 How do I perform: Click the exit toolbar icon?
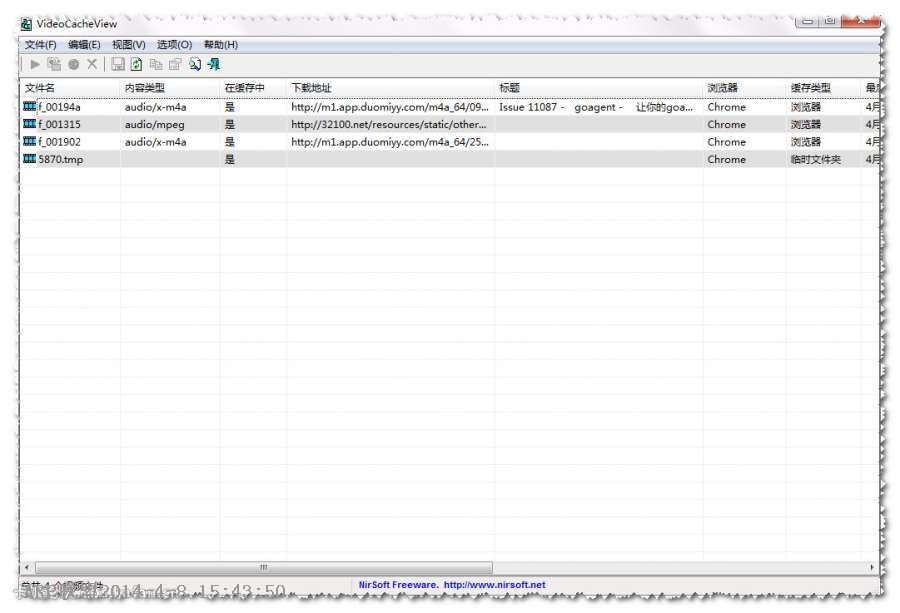click(214, 64)
